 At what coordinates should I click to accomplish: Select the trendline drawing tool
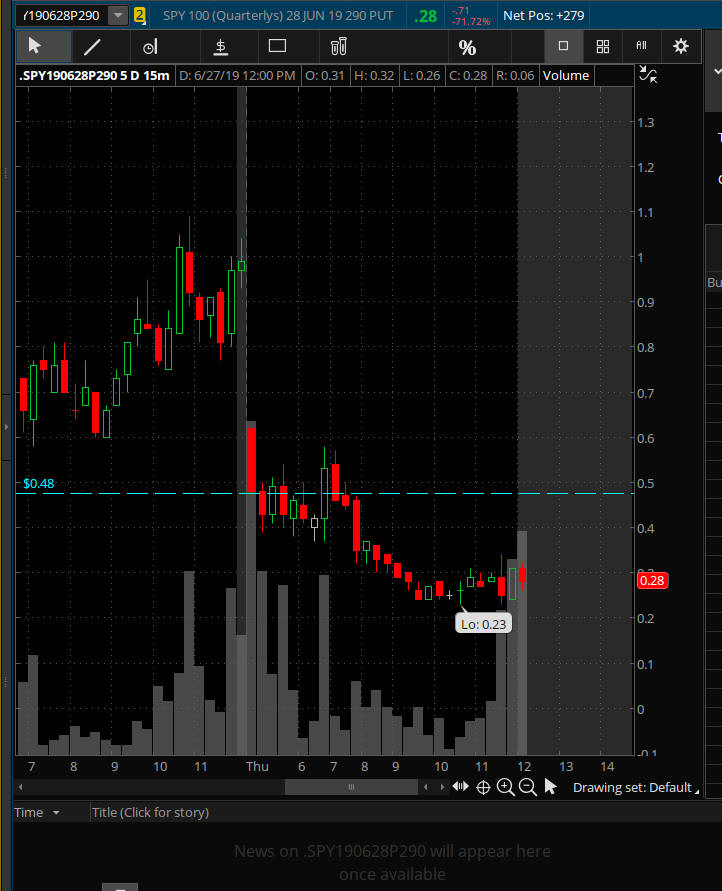point(92,47)
